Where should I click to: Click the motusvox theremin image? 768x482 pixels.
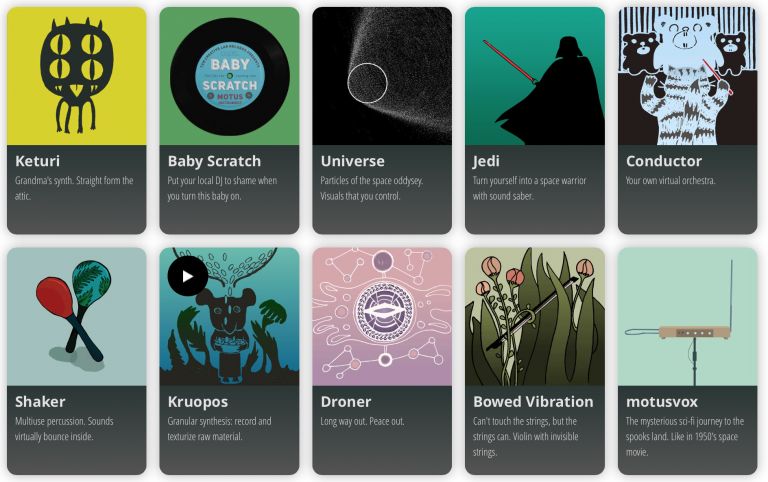click(688, 316)
